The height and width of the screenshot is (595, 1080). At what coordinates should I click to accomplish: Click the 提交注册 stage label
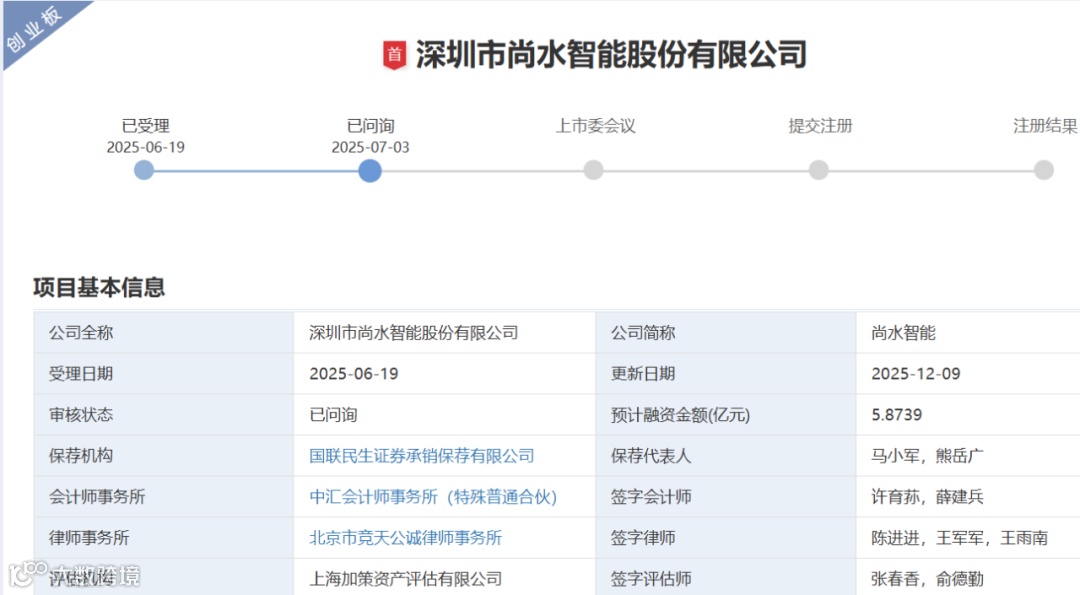coord(820,126)
